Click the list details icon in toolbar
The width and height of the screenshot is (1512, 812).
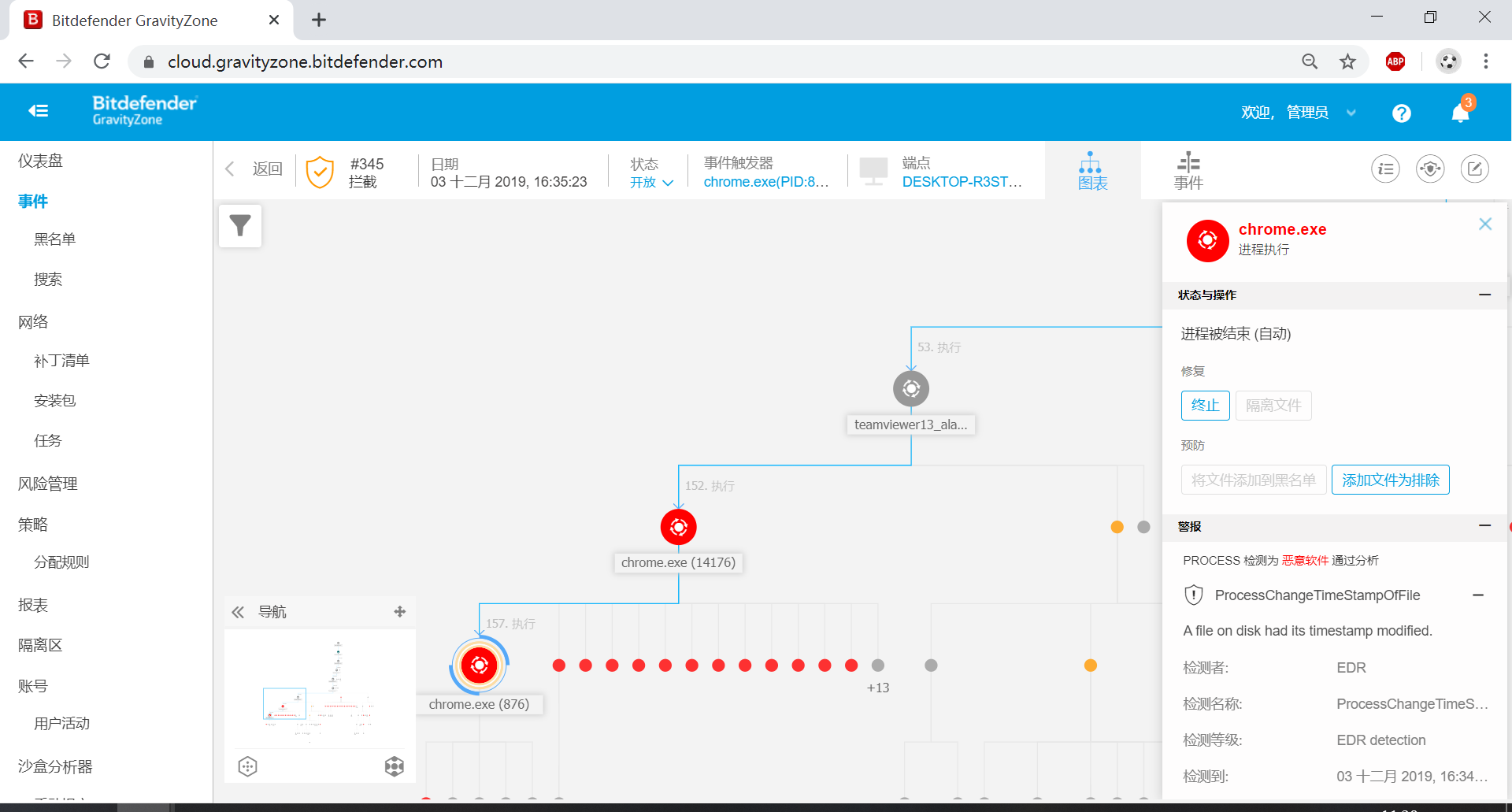point(1385,169)
